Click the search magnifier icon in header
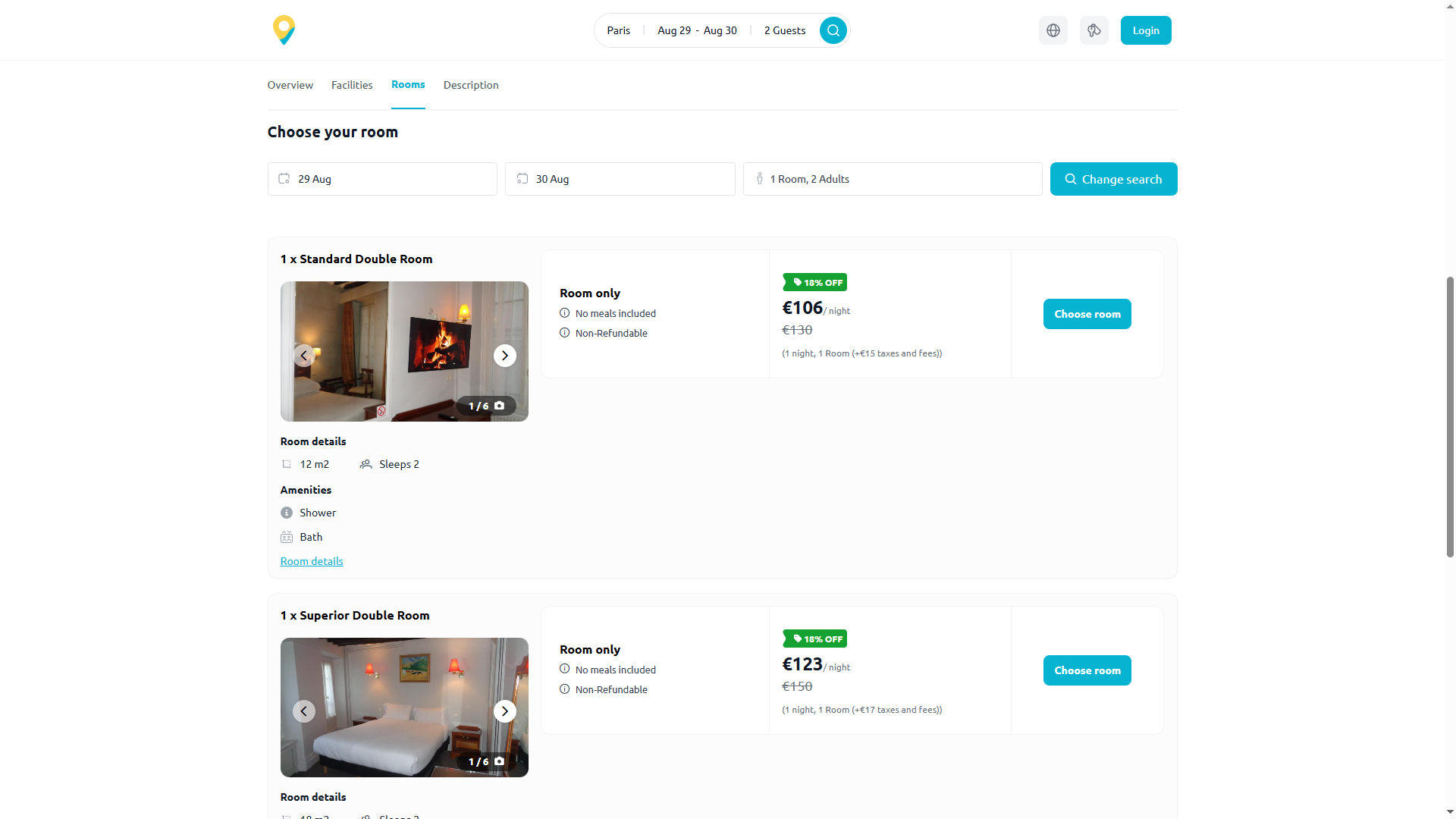The width and height of the screenshot is (1456, 819). tap(833, 30)
